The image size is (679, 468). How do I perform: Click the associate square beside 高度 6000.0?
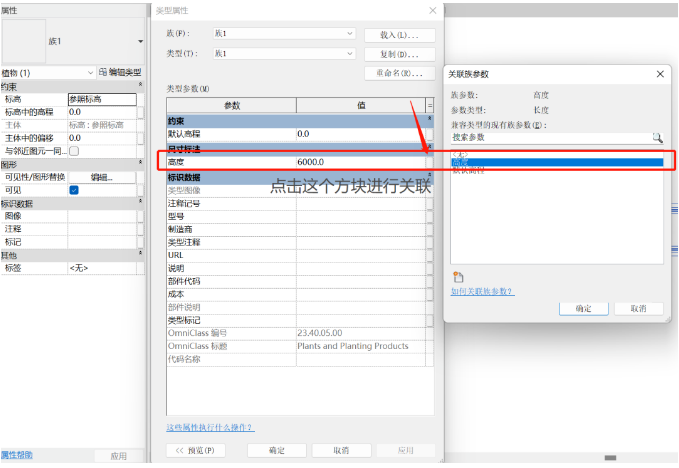(429, 162)
